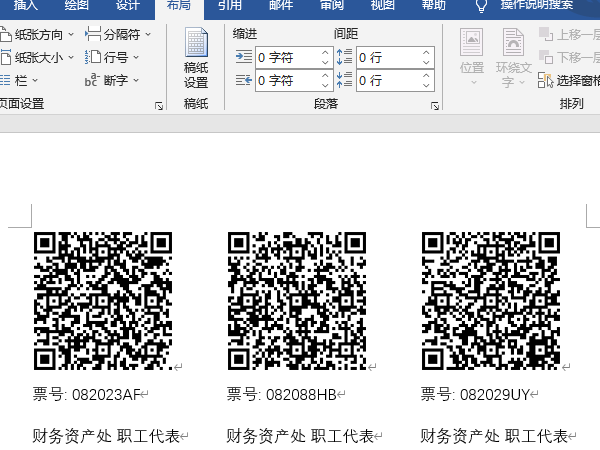The height and width of the screenshot is (450, 600).
Task: Decrease the spacing before value
Action: tap(426, 62)
